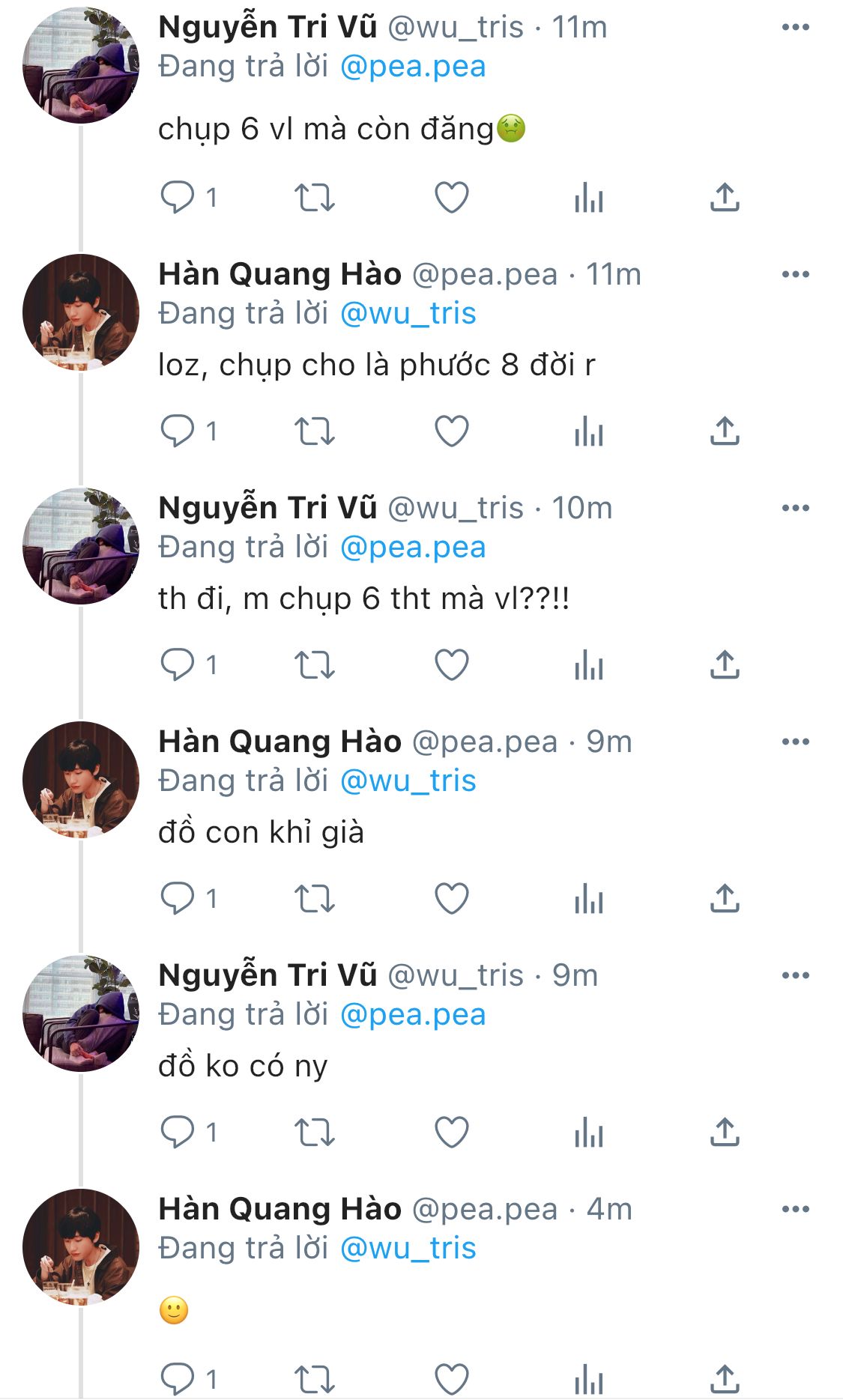Open Hàn Quang Hào's avatar on the 4m tweet
This screenshot has width=843, height=1400.
[81, 1247]
